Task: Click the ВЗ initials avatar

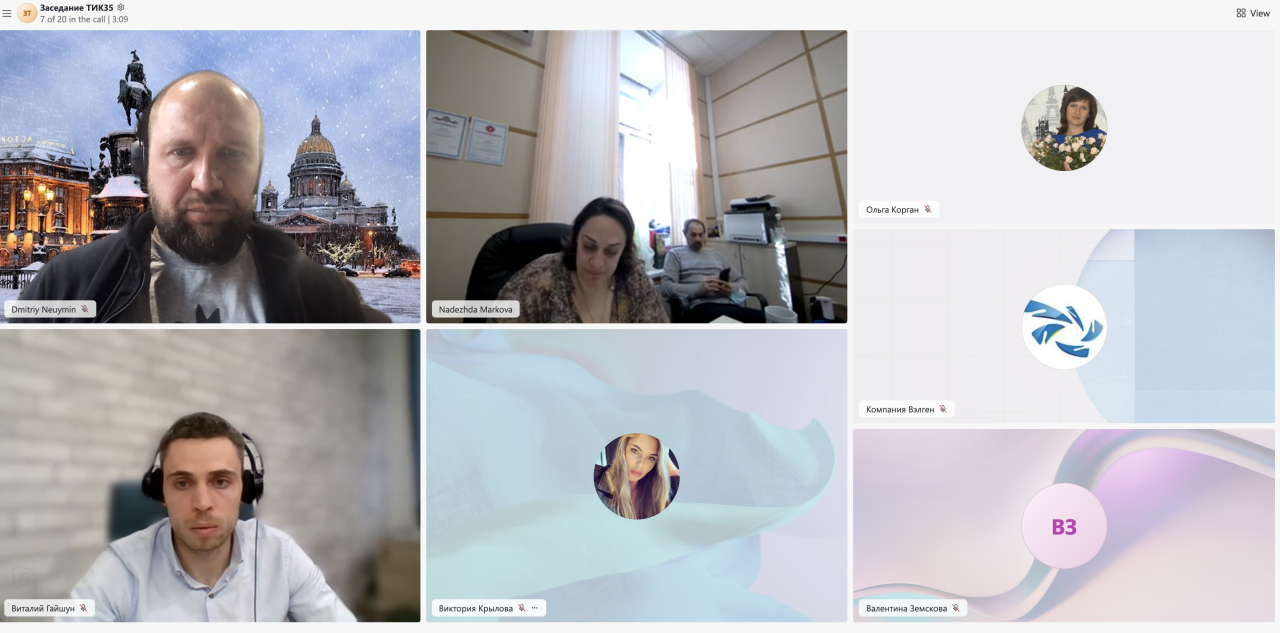Action: pyautogui.click(x=1063, y=526)
